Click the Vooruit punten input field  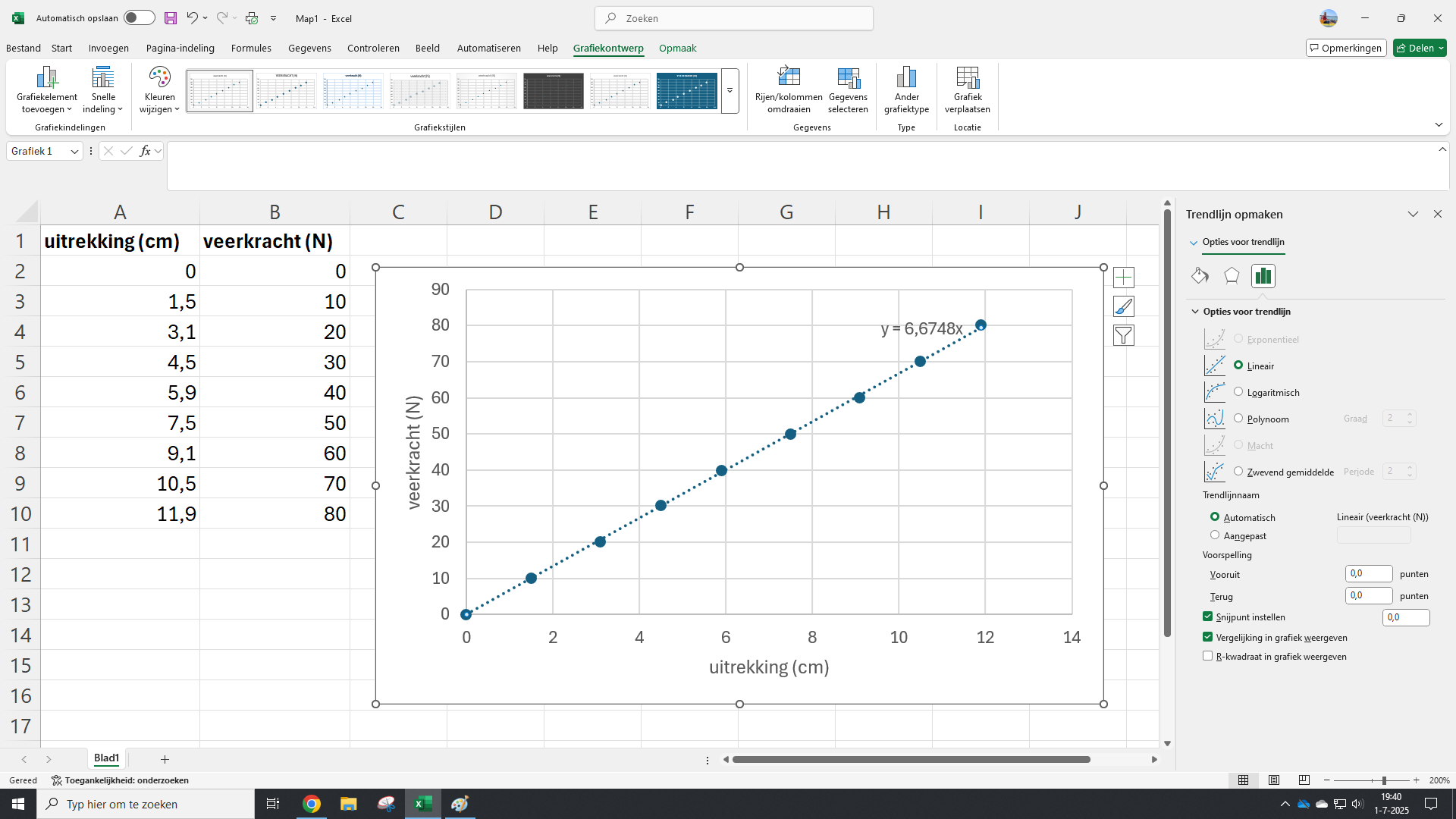click(x=1368, y=574)
